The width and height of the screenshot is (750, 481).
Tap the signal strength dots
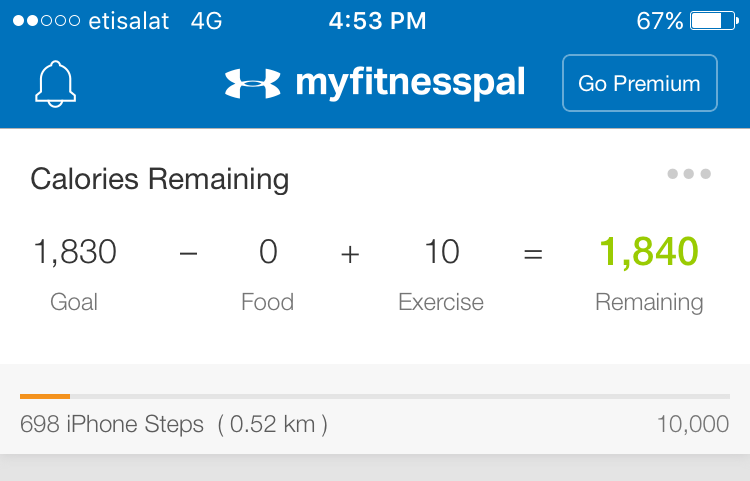(46, 21)
